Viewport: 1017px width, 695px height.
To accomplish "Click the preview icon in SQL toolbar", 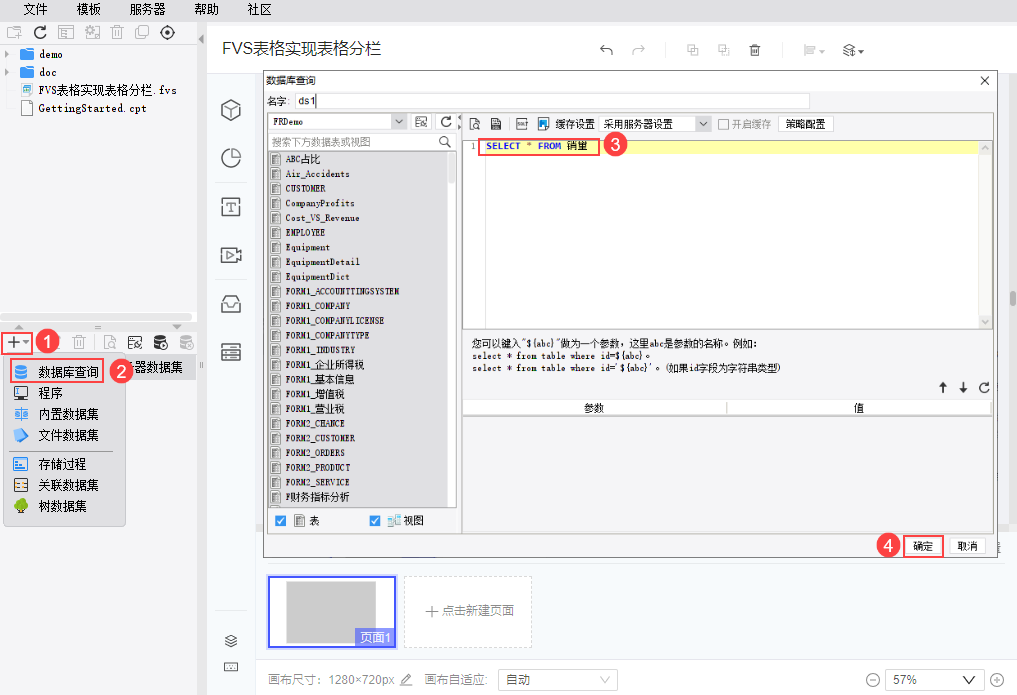I will (475, 124).
